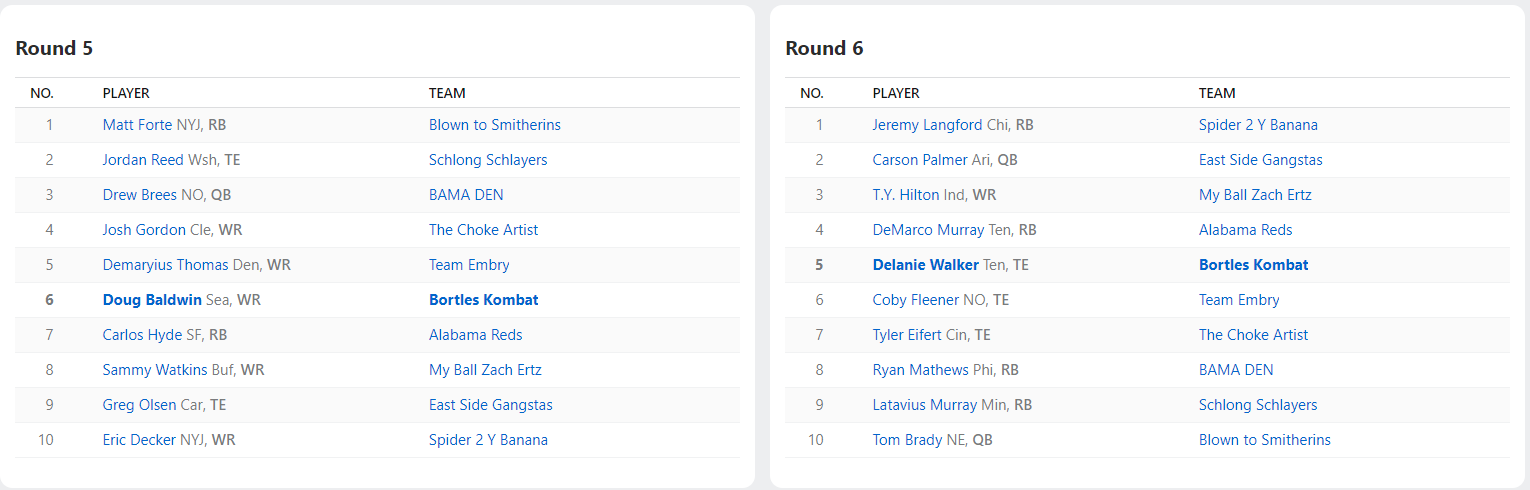Open T.Y. Hilton player link
This screenshot has width=1530, height=490.
tap(905, 195)
